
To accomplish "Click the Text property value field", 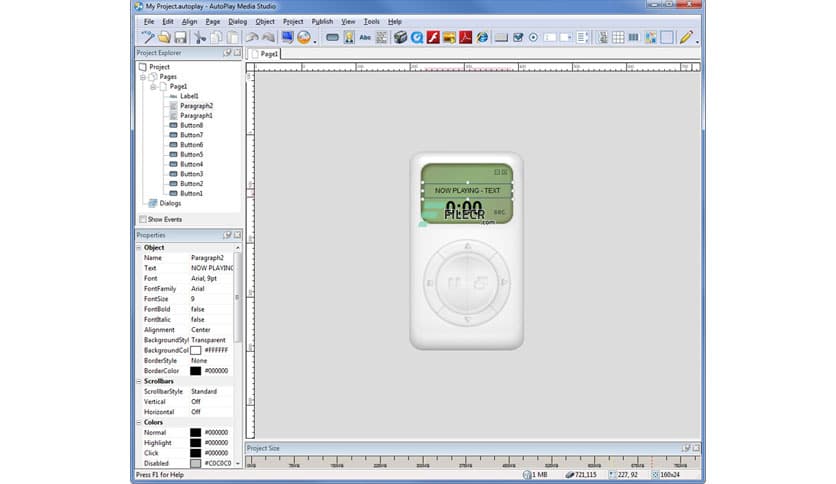I will (x=212, y=268).
